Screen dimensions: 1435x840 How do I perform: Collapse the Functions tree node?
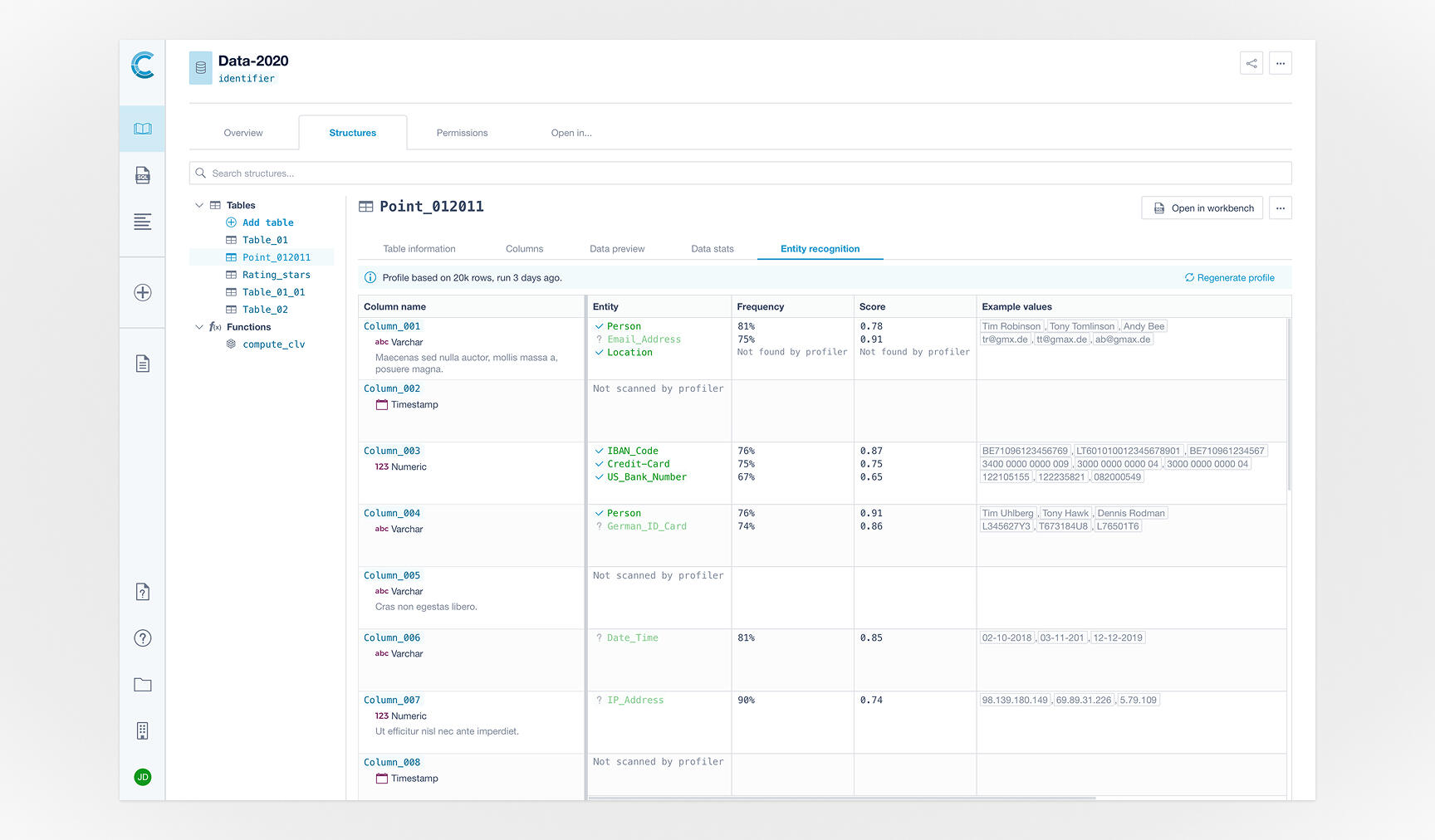coord(199,327)
